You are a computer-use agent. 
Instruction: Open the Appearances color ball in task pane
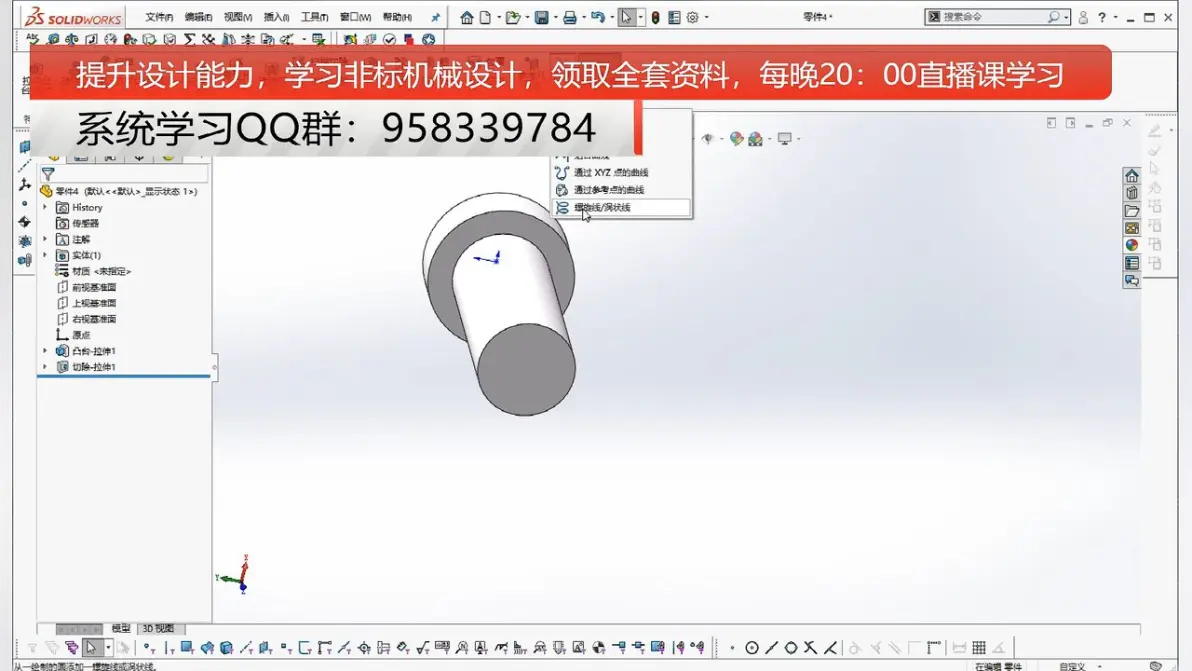pos(1132,245)
